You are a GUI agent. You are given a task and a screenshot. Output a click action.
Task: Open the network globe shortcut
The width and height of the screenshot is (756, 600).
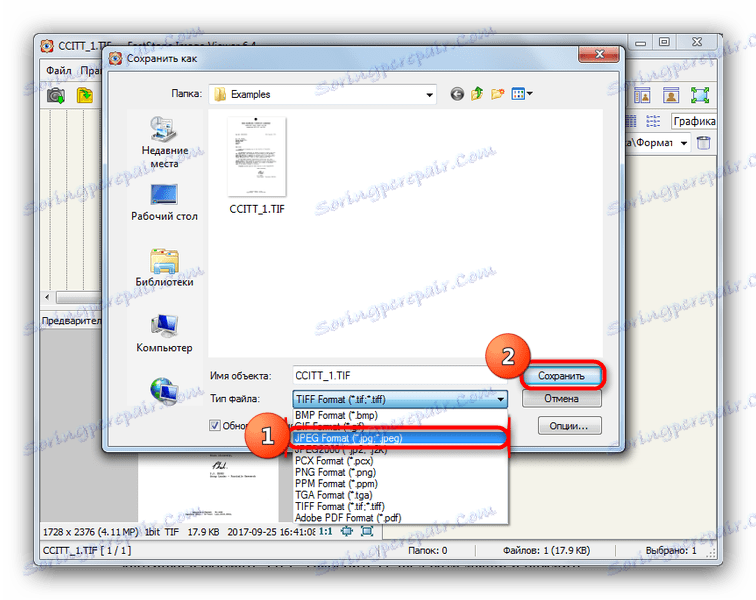coord(164,391)
